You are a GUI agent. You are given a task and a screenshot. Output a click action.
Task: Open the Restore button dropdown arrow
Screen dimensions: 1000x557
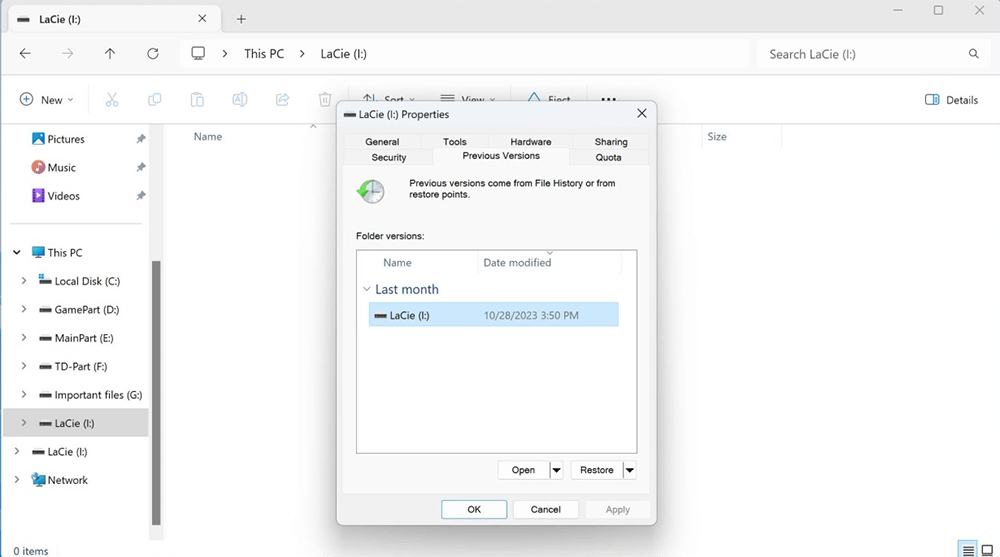[630, 470]
